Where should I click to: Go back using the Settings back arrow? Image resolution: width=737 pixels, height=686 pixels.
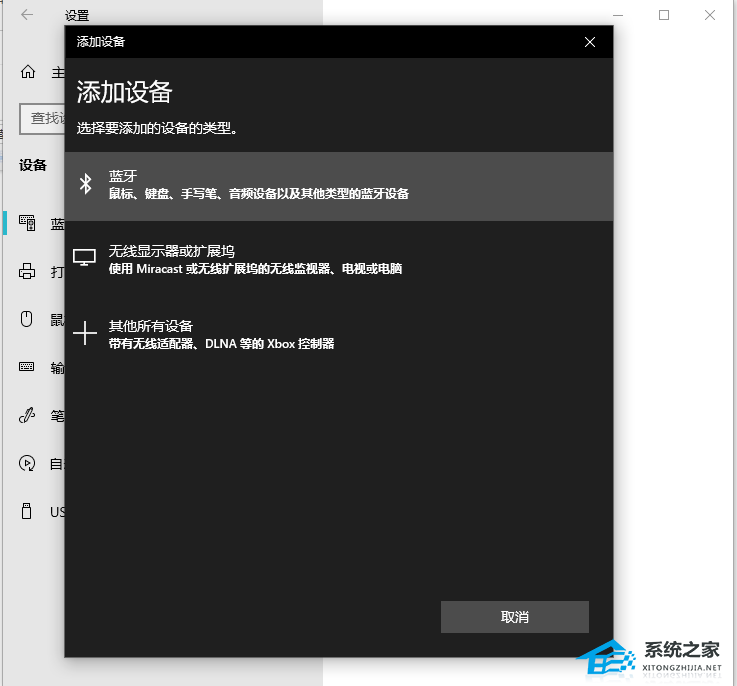click(x=27, y=15)
